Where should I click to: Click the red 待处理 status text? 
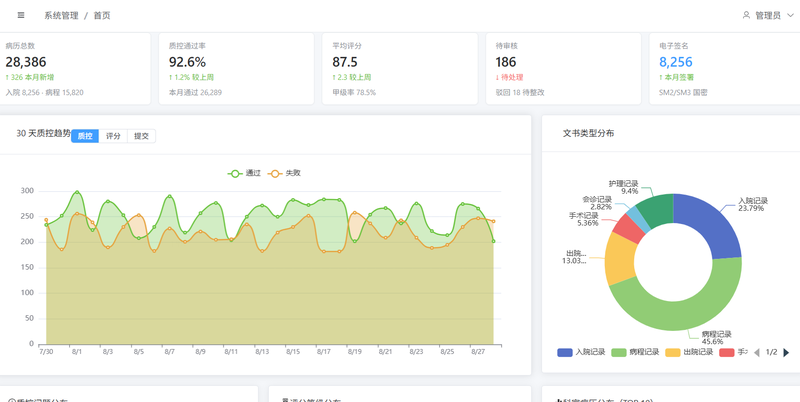pyautogui.click(x=510, y=78)
